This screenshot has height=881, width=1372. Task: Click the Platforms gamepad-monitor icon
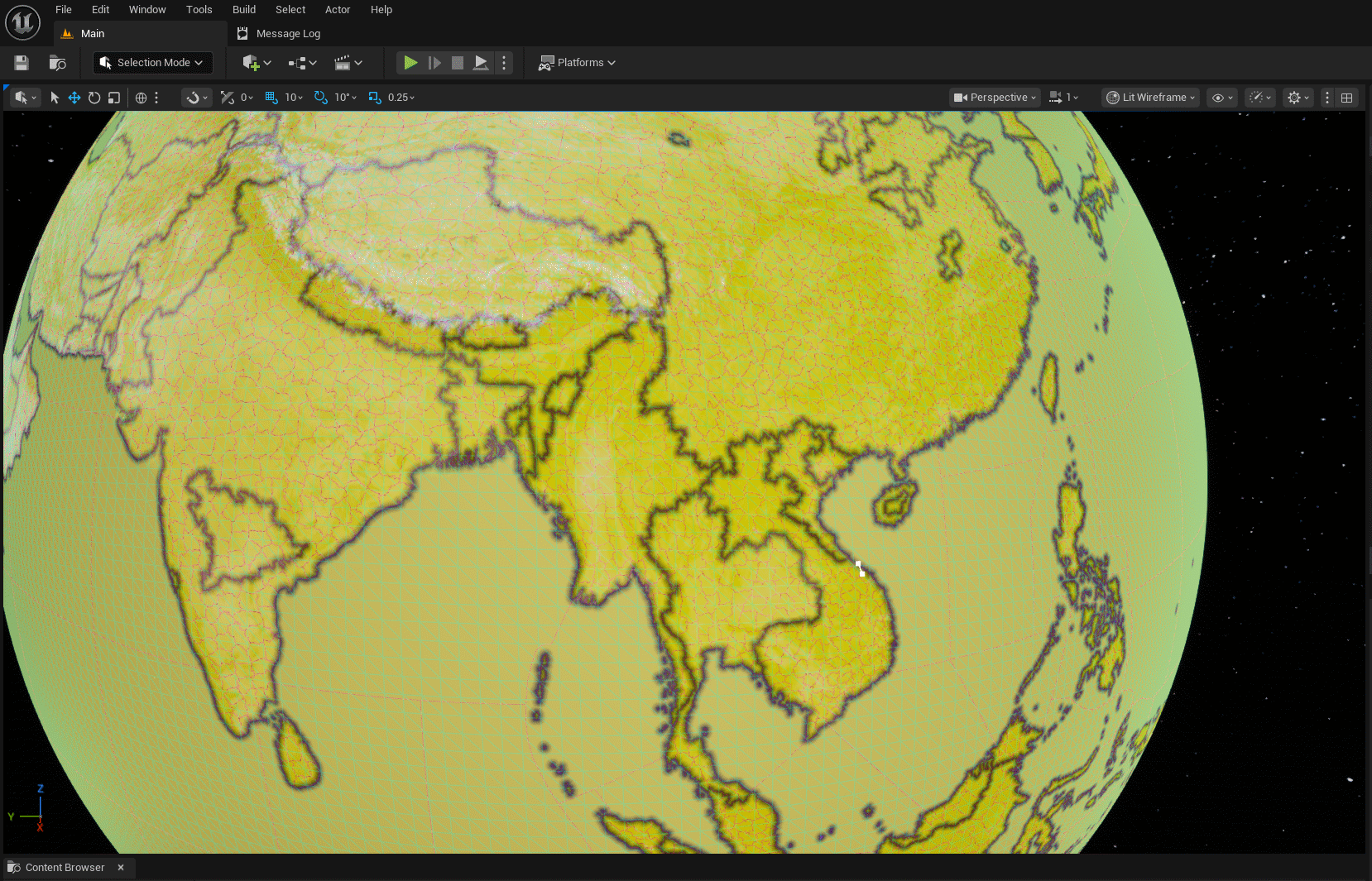click(546, 63)
